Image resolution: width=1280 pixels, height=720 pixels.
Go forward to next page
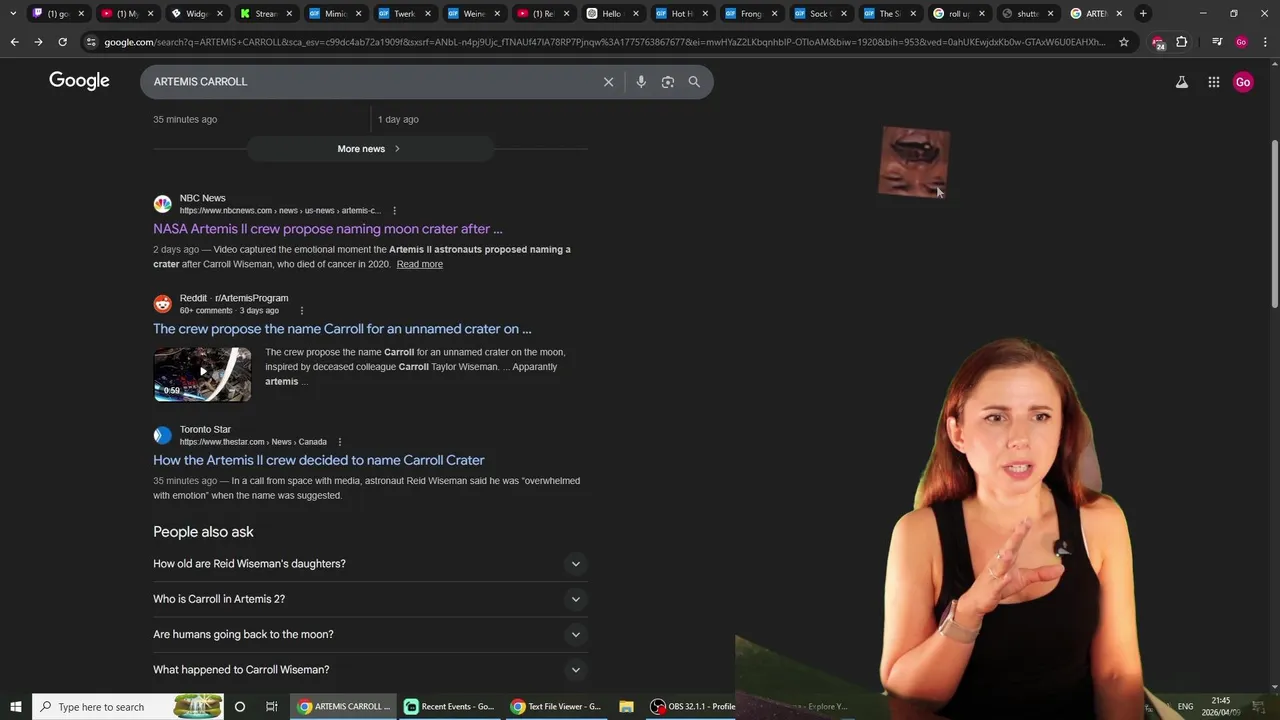[x=38, y=42]
